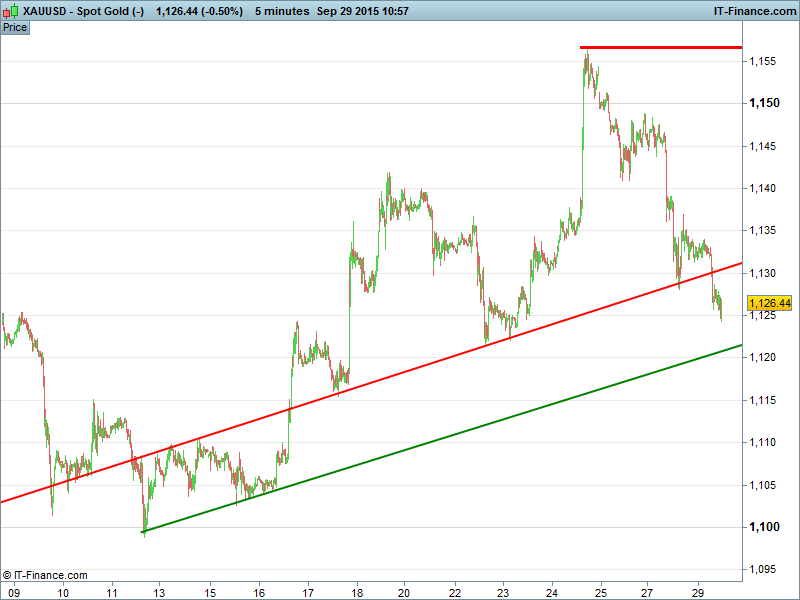
Task: Click the 1,155 price axis label
Action: [x=764, y=61]
